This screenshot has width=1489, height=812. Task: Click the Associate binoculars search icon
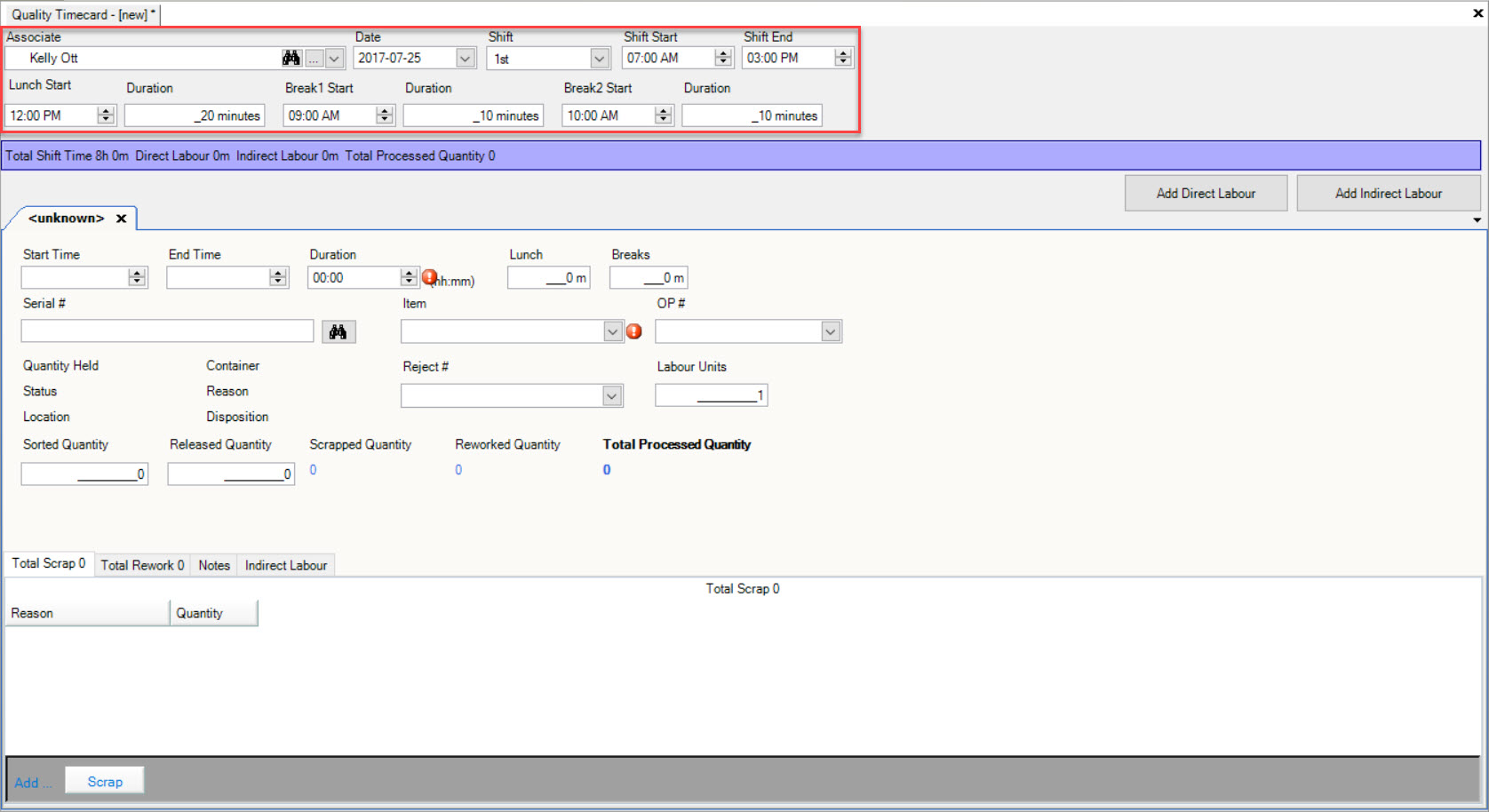291,58
